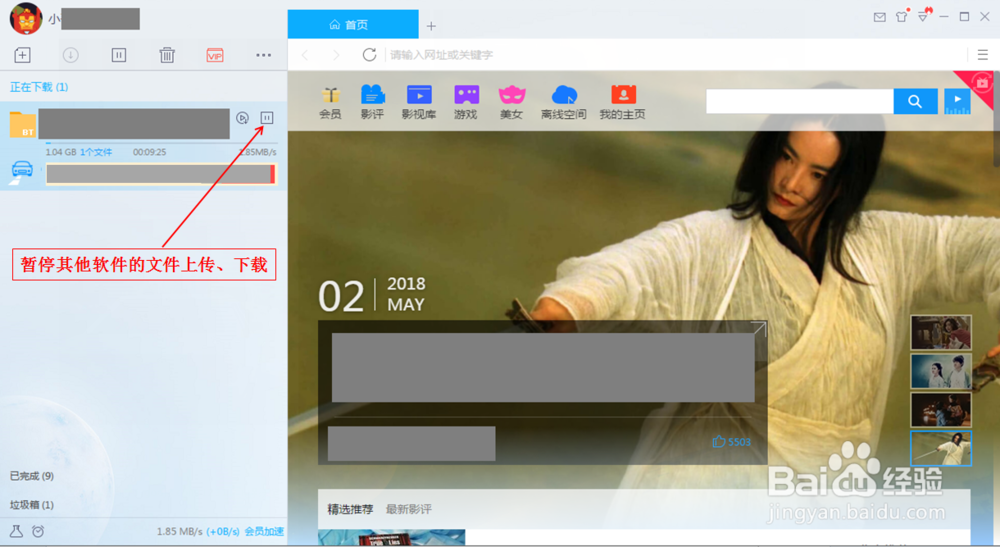This screenshot has height=547, width=1000.
Task: Click the start download arrow icon
Action: click(x=71, y=55)
